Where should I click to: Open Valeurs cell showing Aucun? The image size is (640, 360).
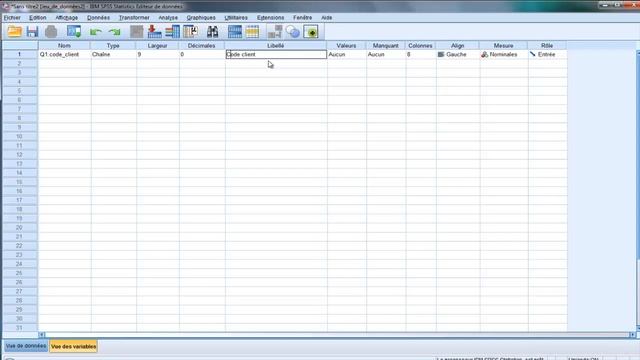347,54
